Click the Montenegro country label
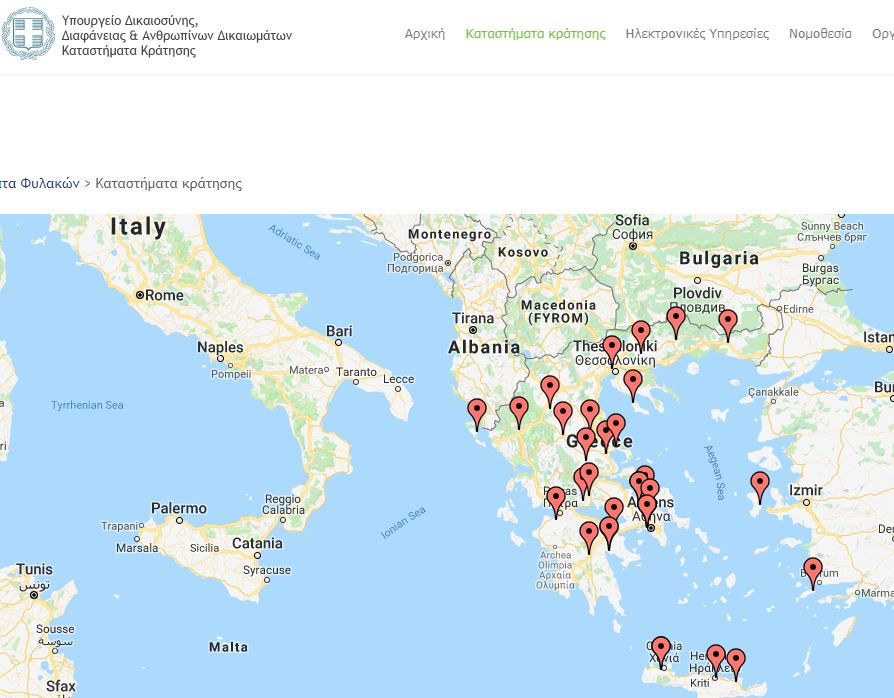 (x=450, y=234)
